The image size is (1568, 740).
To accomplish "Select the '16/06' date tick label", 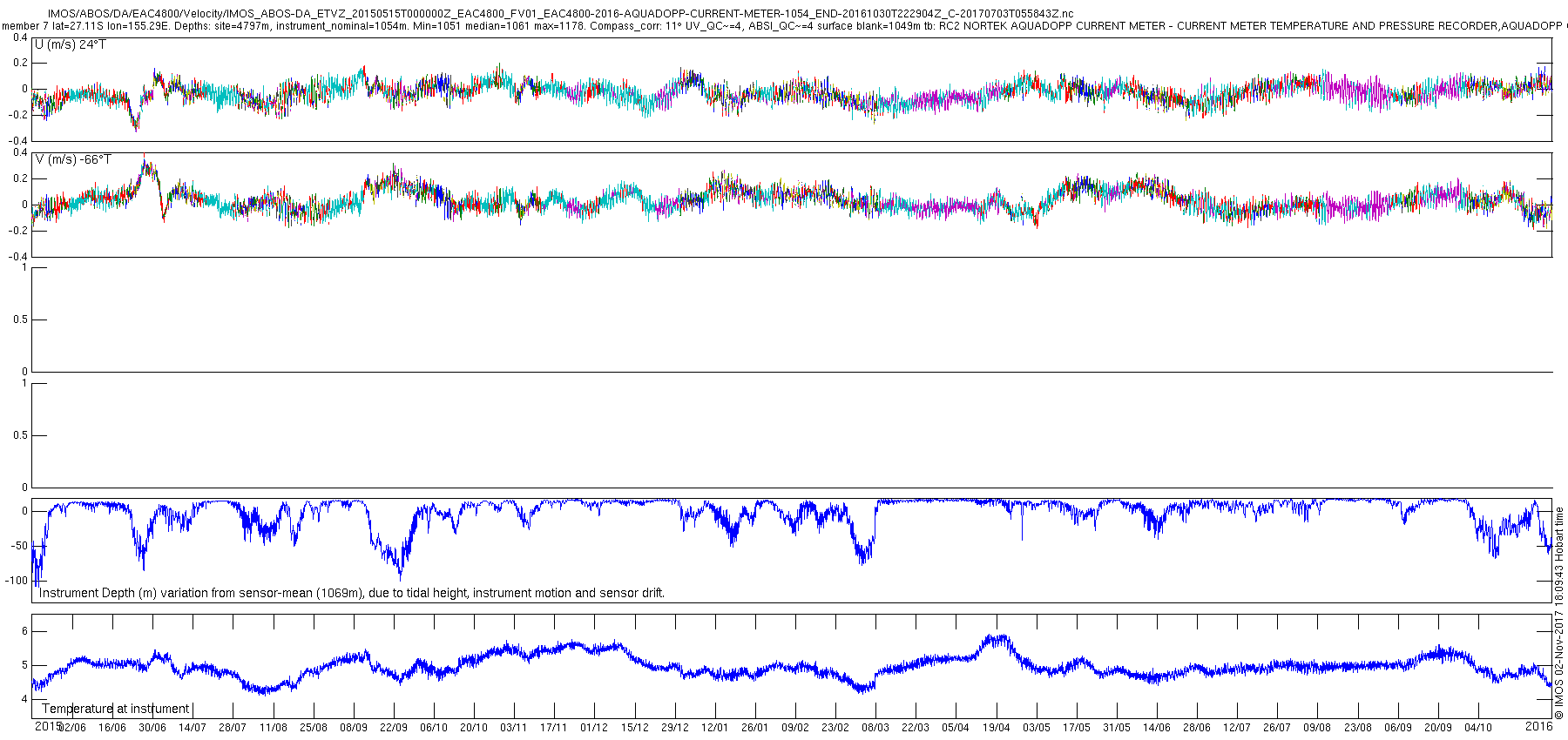I will pyautogui.click(x=112, y=728).
